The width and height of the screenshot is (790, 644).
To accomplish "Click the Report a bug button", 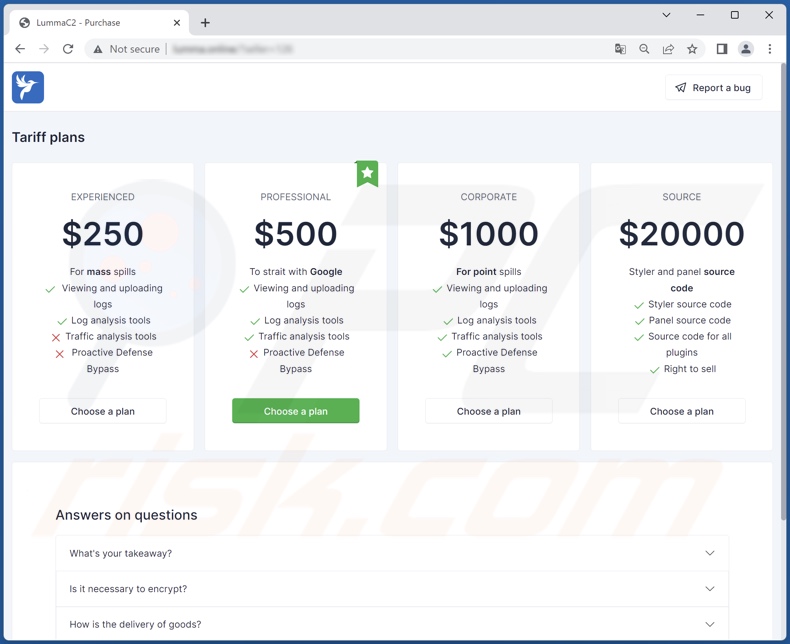I will [713, 88].
